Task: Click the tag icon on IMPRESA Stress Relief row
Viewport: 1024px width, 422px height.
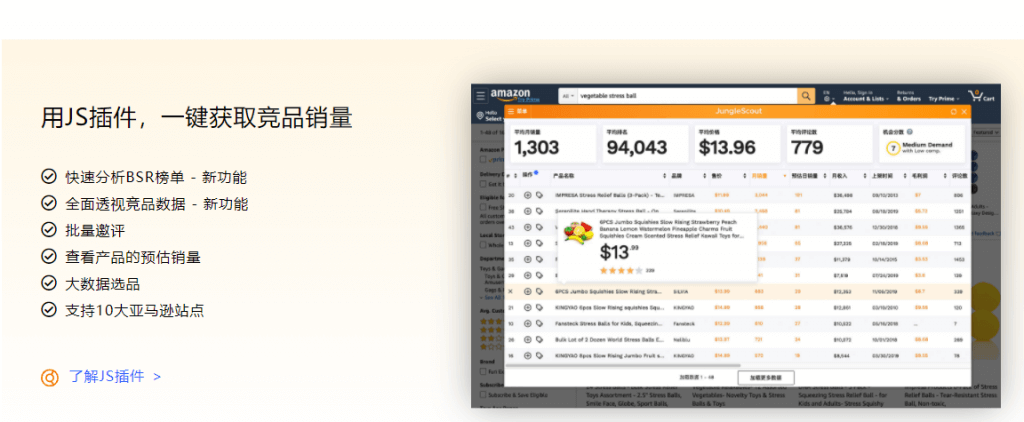Action: coord(539,195)
